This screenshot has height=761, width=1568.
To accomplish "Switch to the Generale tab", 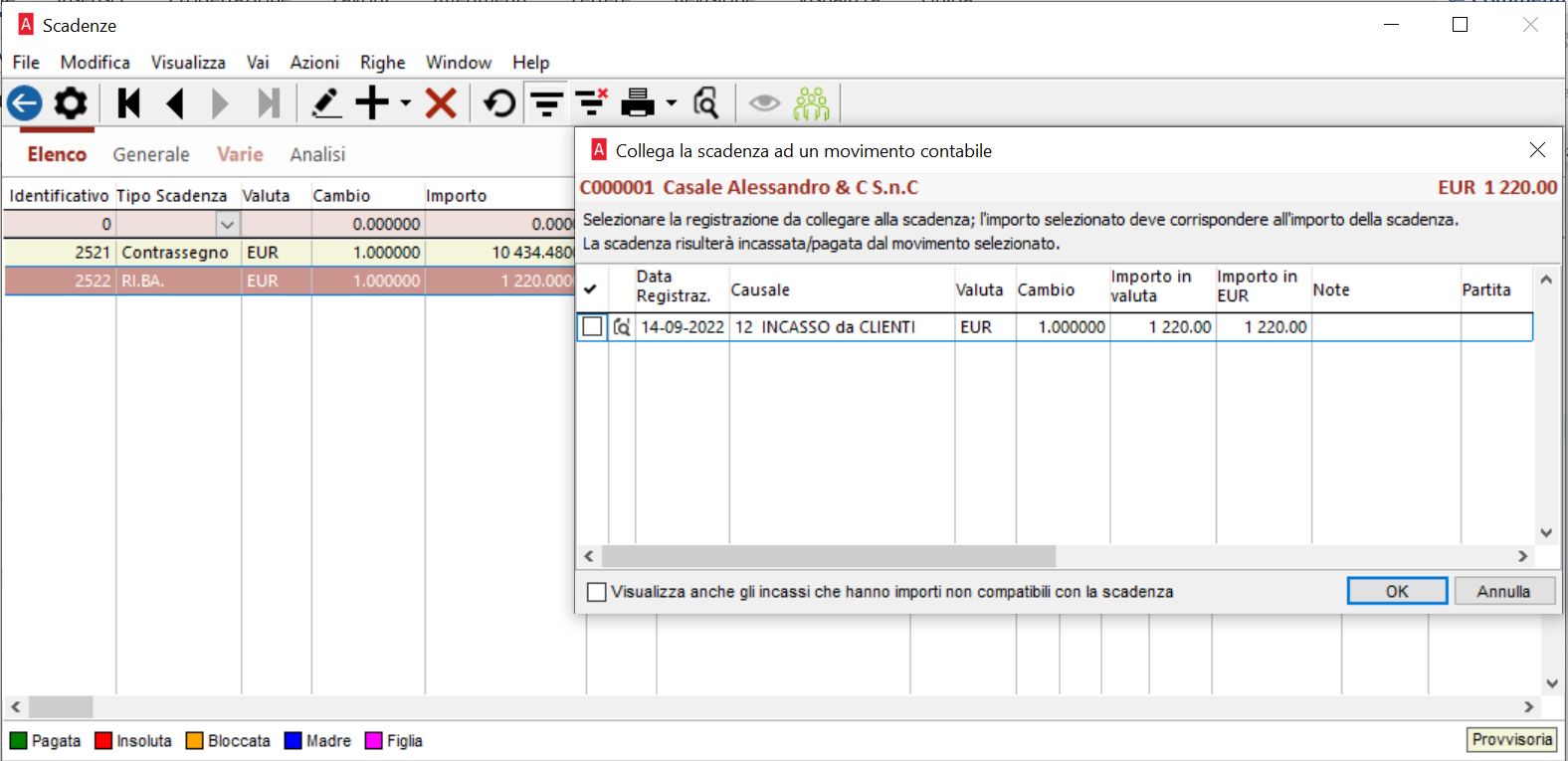I will point(151,154).
